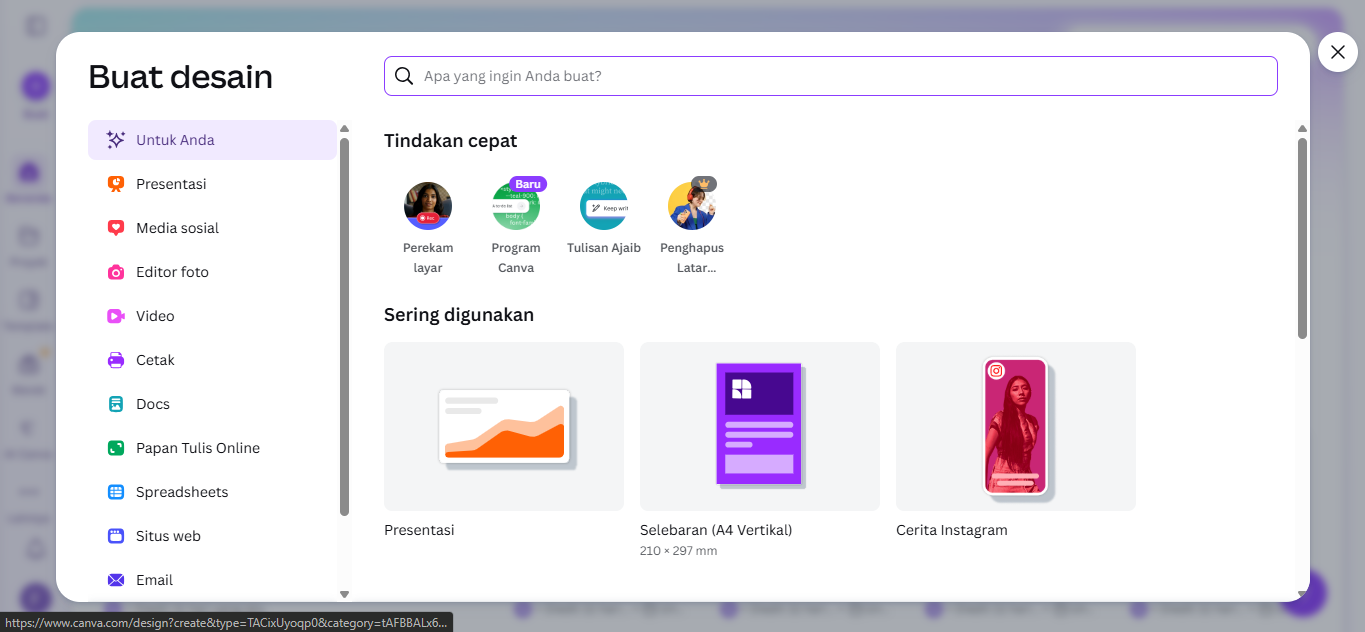Select the Untuk Anda sparkle icon

[116, 140]
